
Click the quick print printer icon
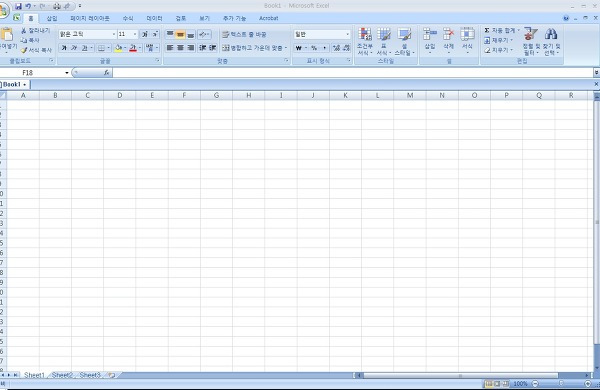(57, 6)
